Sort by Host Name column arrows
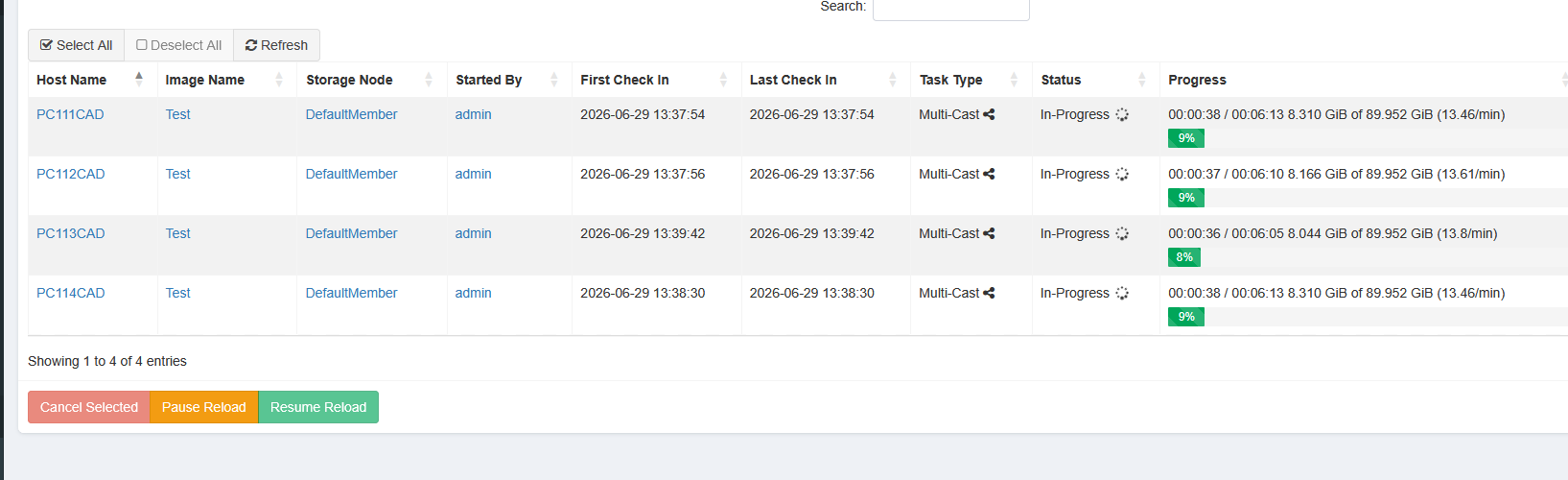The width and height of the screenshot is (1568, 480). click(139, 79)
